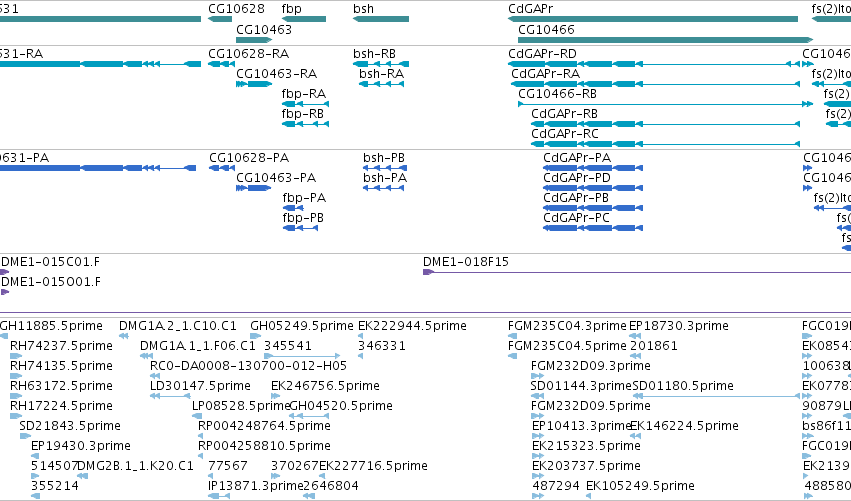
Task: Click transcript CdGAPr-RA label
Action: pos(545,74)
